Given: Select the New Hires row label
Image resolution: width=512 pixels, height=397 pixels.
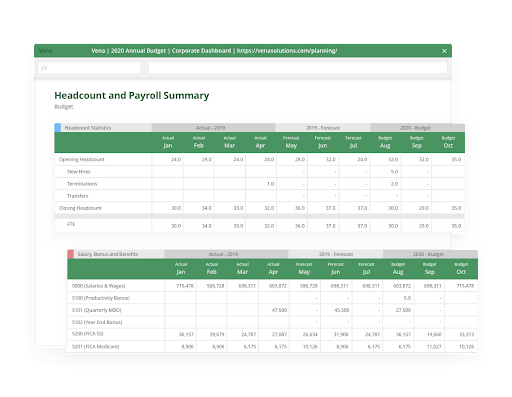Looking at the screenshot, I should point(79,172).
